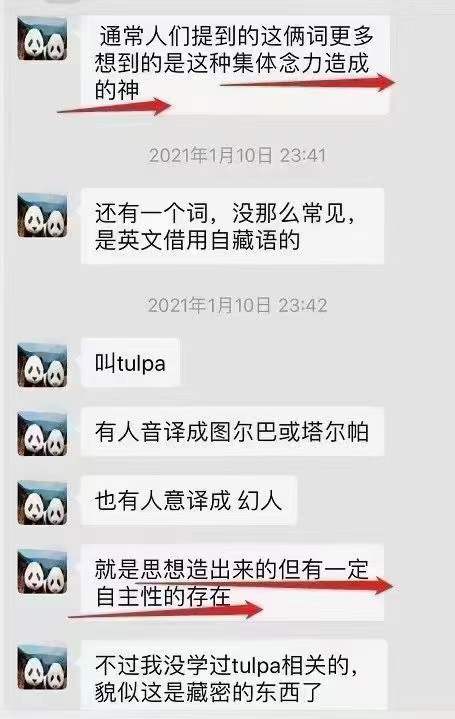
Task: Select the 有人音译成图尔巴或塔尔帕 message bubble
Action: (x=233, y=431)
